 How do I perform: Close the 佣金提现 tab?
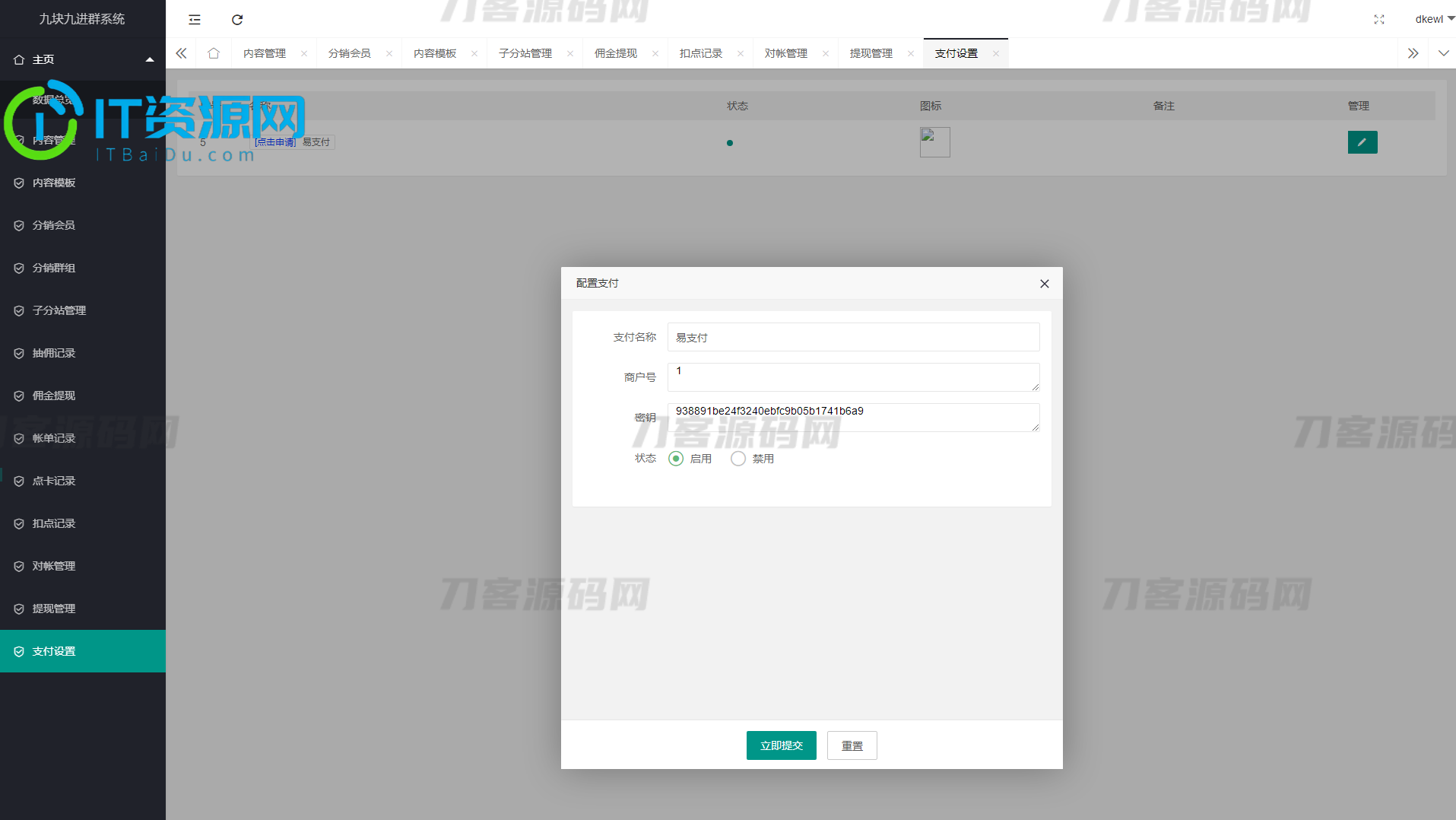point(655,53)
